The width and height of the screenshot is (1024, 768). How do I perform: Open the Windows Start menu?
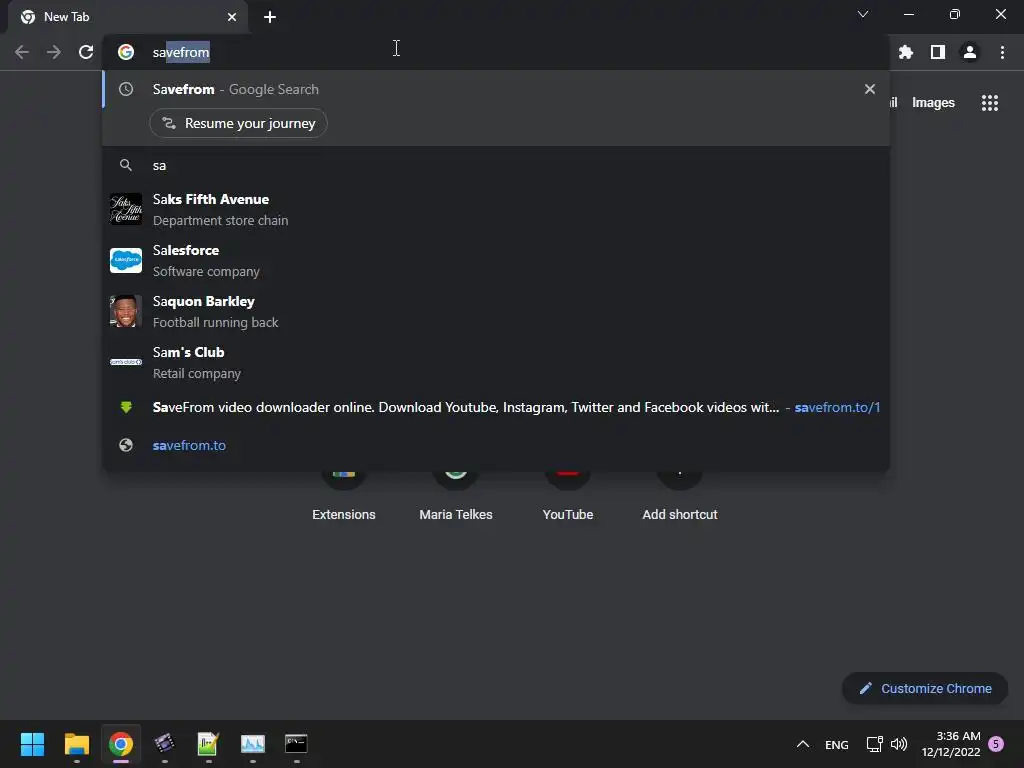pyautogui.click(x=32, y=744)
